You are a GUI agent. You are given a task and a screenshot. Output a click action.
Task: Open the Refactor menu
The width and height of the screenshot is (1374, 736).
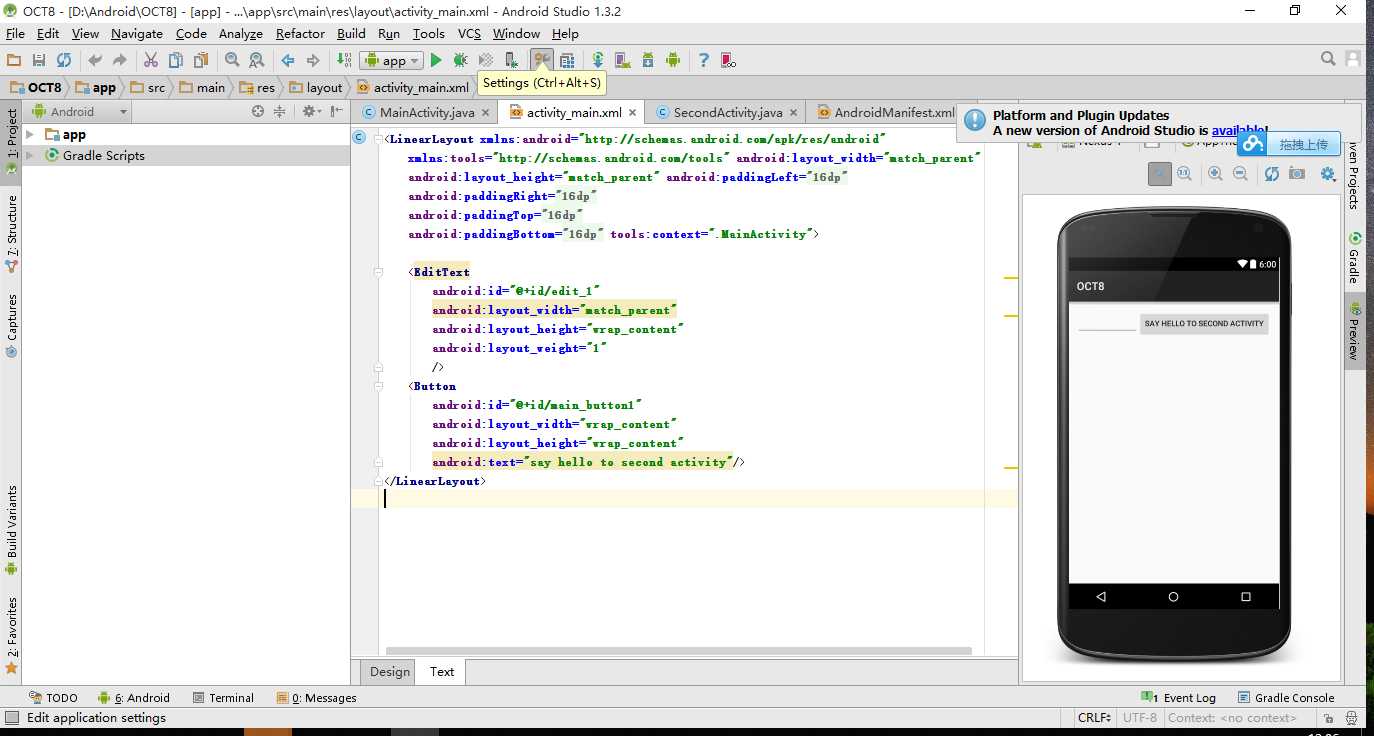300,34
